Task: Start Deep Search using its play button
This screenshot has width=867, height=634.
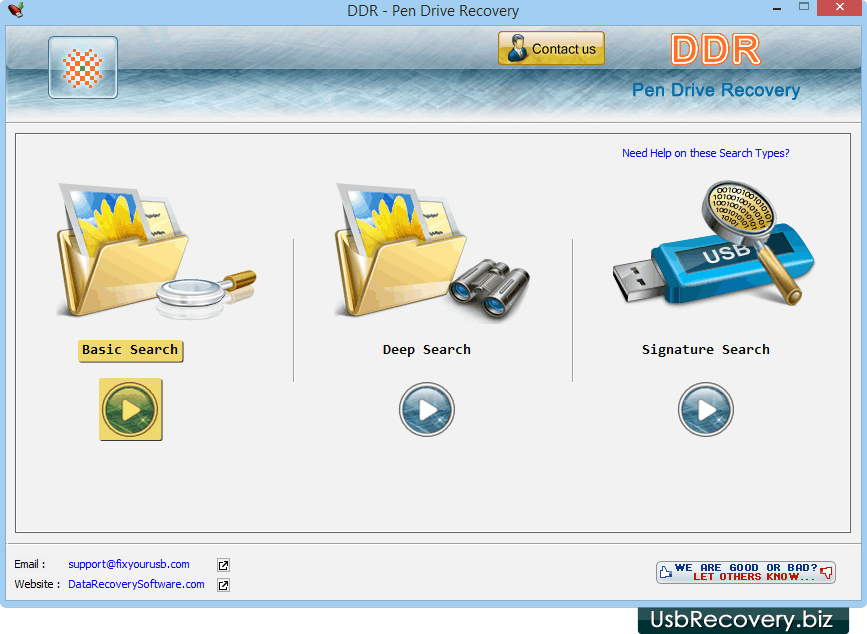Action: [x=427, y=410]
